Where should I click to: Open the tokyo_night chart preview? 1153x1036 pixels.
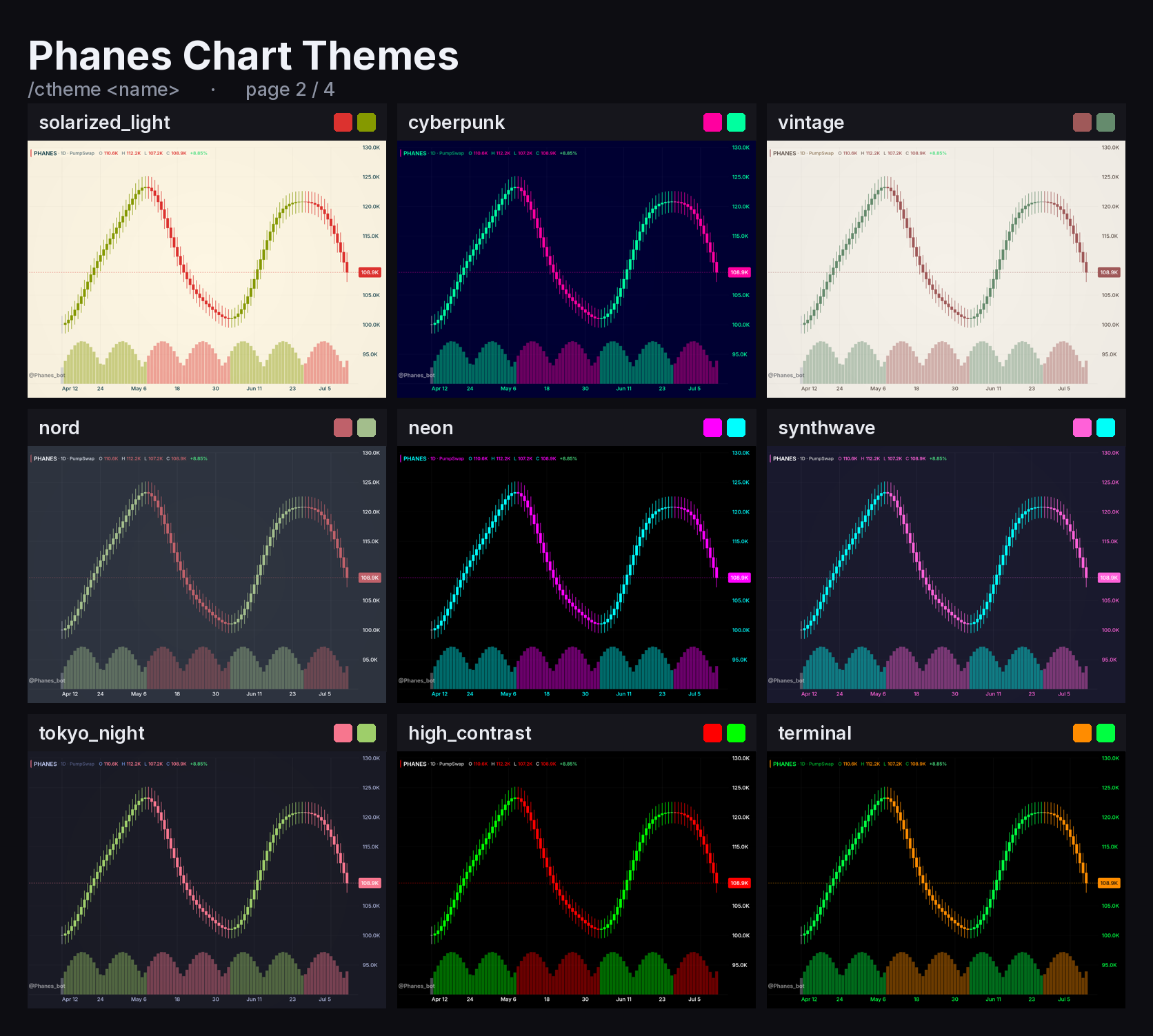pos(207,880)
